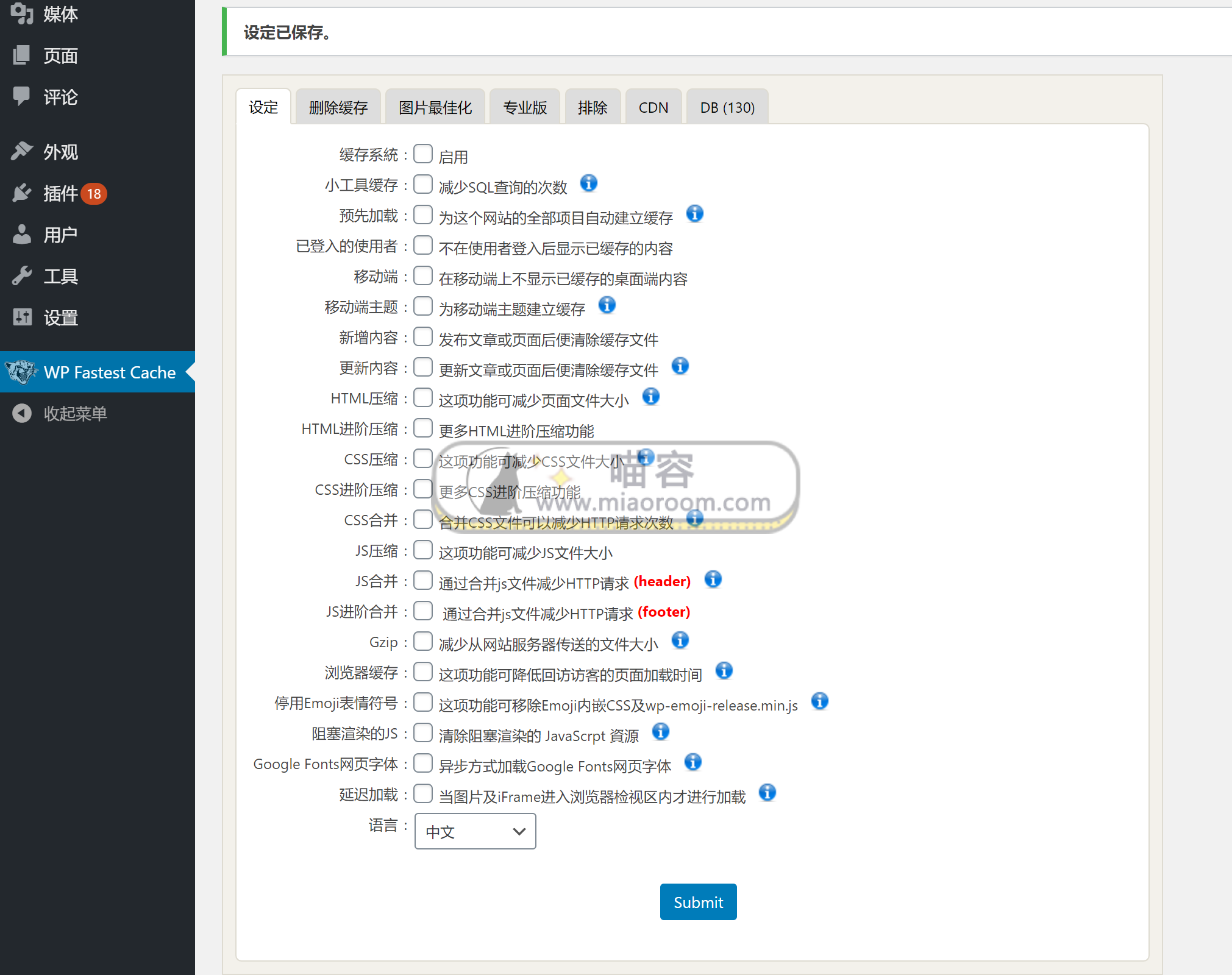Image resolution: width=1232 pixels, height=975 pixels.
Task: Click the info icon next to 预先加载
Action: pyautogui.click(x=694, y=213)
